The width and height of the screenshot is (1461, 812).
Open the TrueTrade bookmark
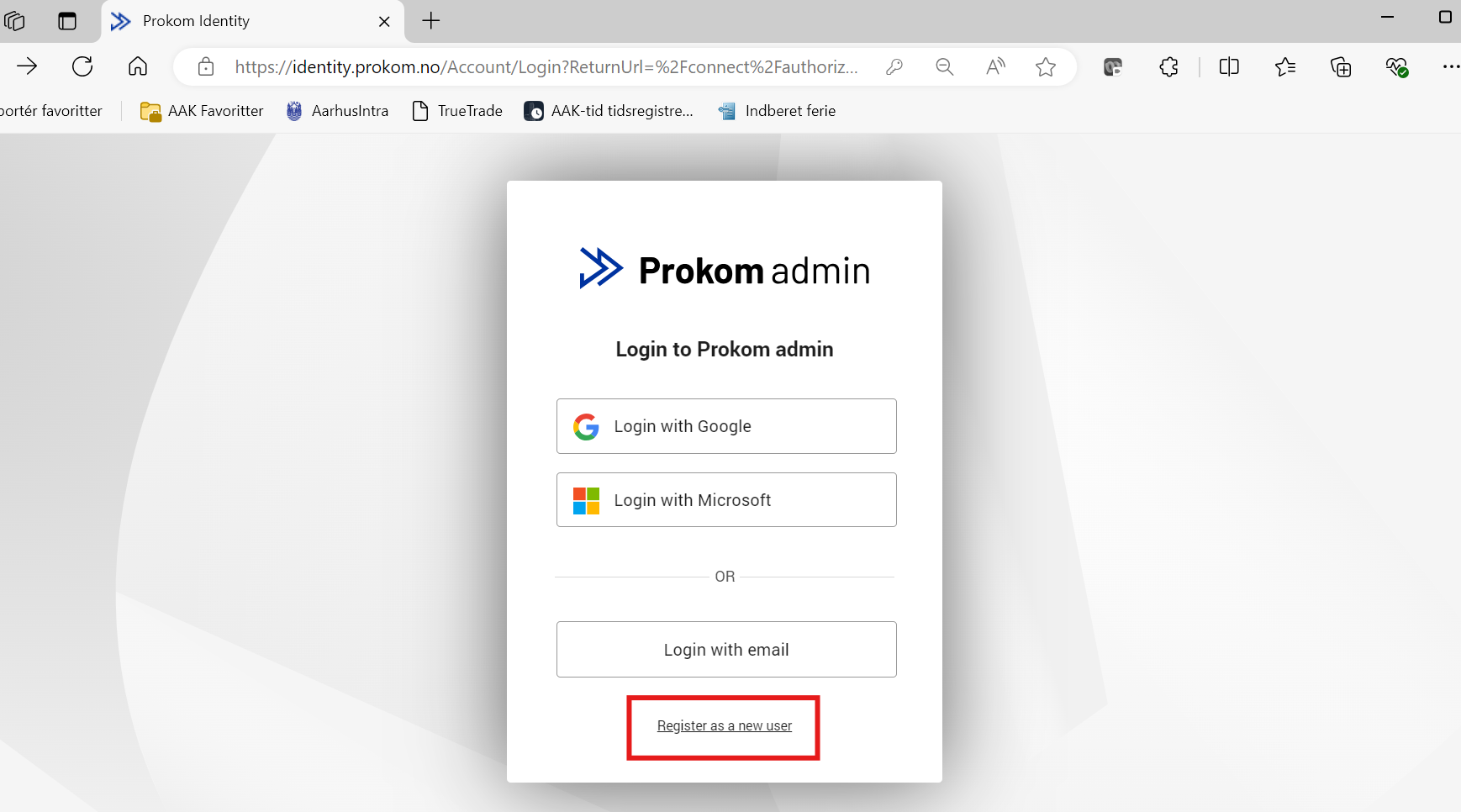458,111
